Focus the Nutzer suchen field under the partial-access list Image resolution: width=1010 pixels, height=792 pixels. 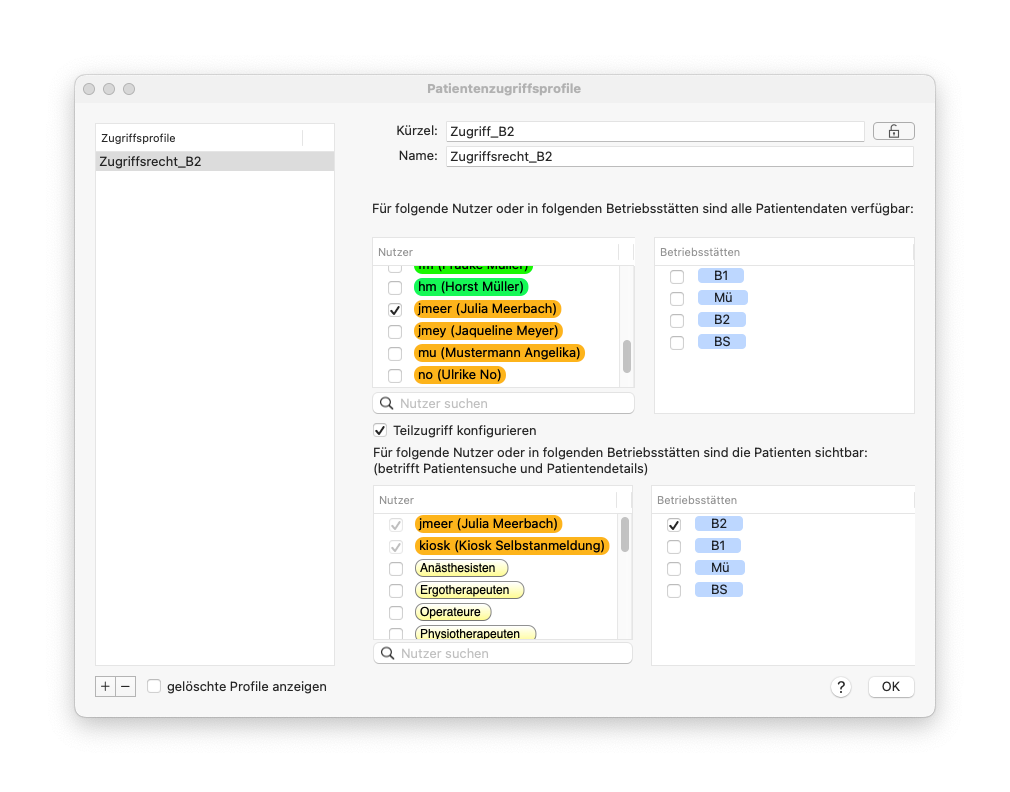pos(503,654)
